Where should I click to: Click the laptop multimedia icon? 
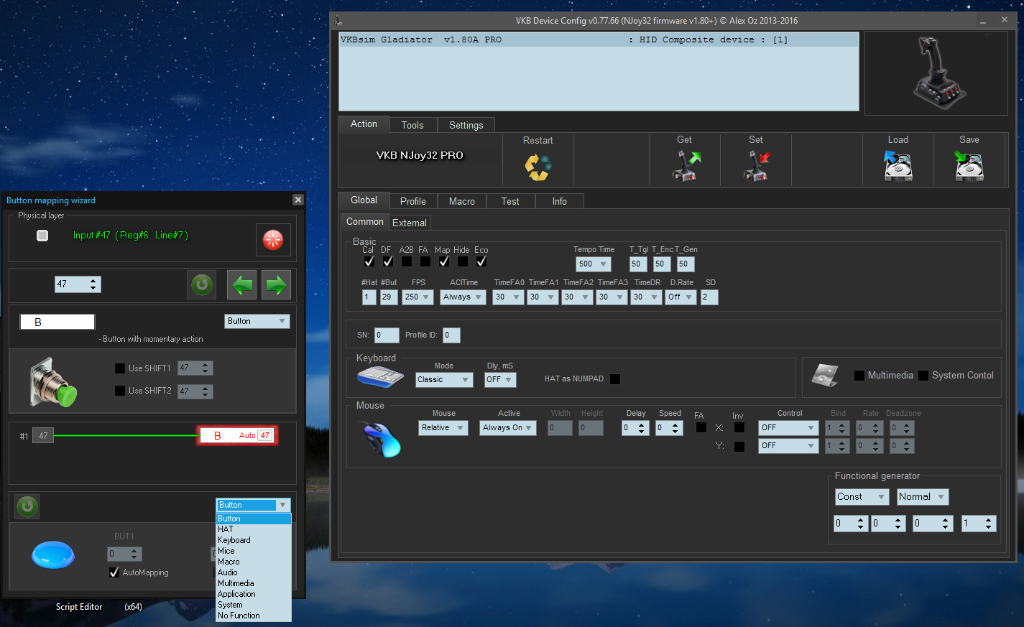tap(825, 375)
